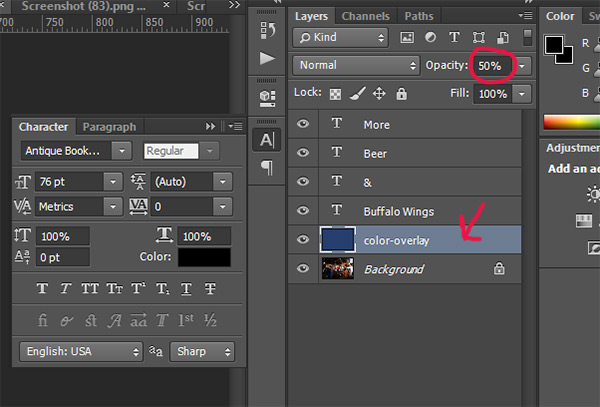600x407 pixels.
Task: Open the Opacity slider arrow
Action: [522, 66]
